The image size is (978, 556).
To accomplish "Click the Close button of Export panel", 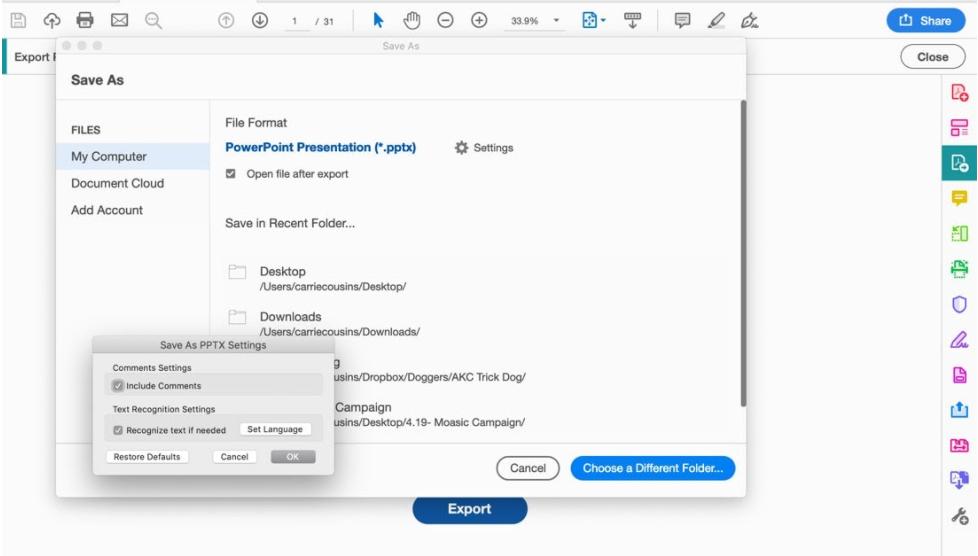I will pos(932,57).
